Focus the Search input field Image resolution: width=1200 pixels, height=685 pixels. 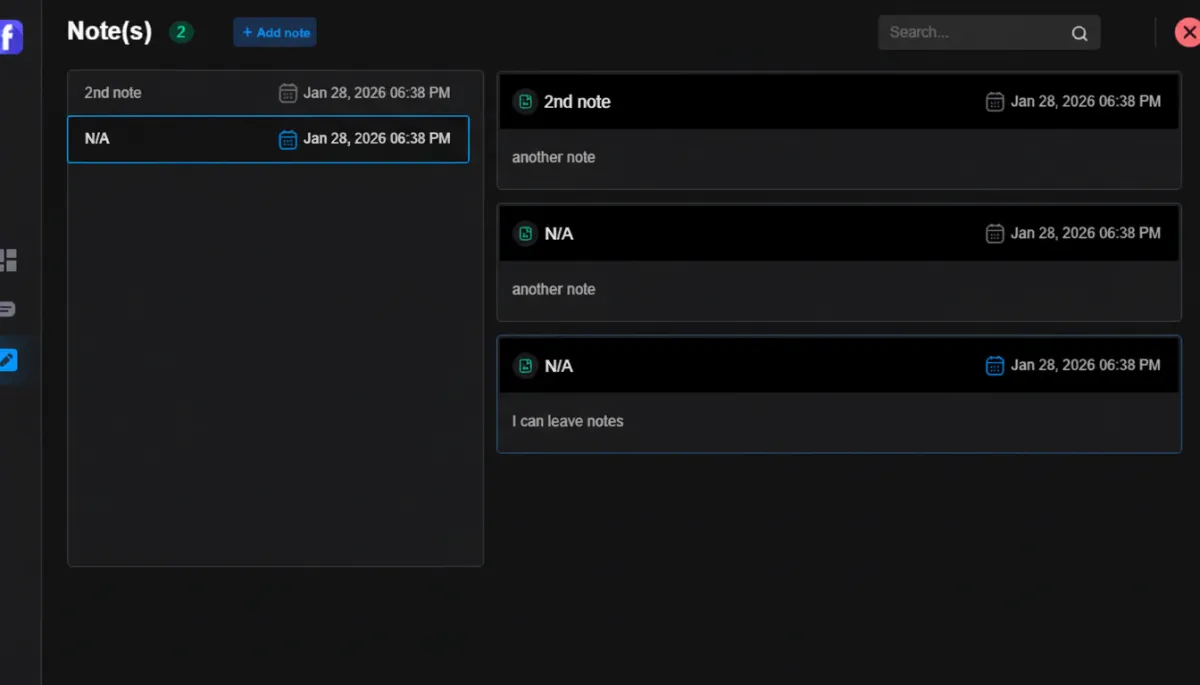[989, 32]
